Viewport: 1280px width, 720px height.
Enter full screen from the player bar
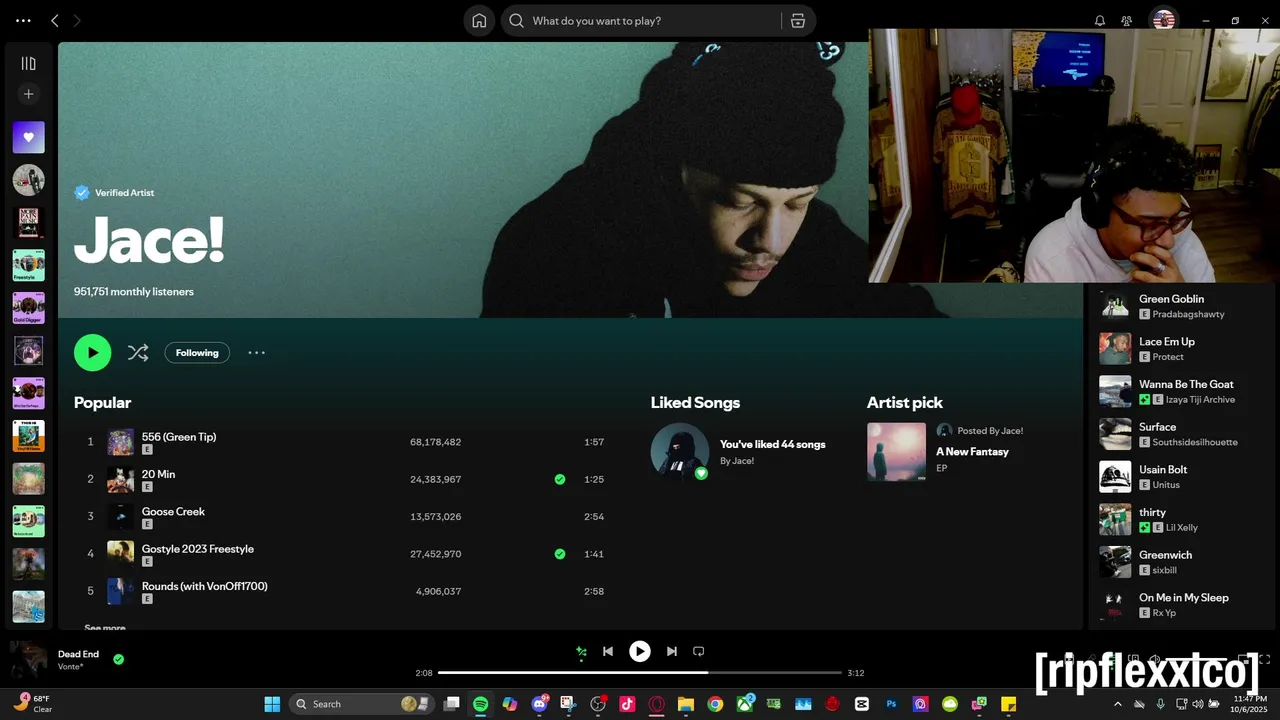[x=1264, y=659]
